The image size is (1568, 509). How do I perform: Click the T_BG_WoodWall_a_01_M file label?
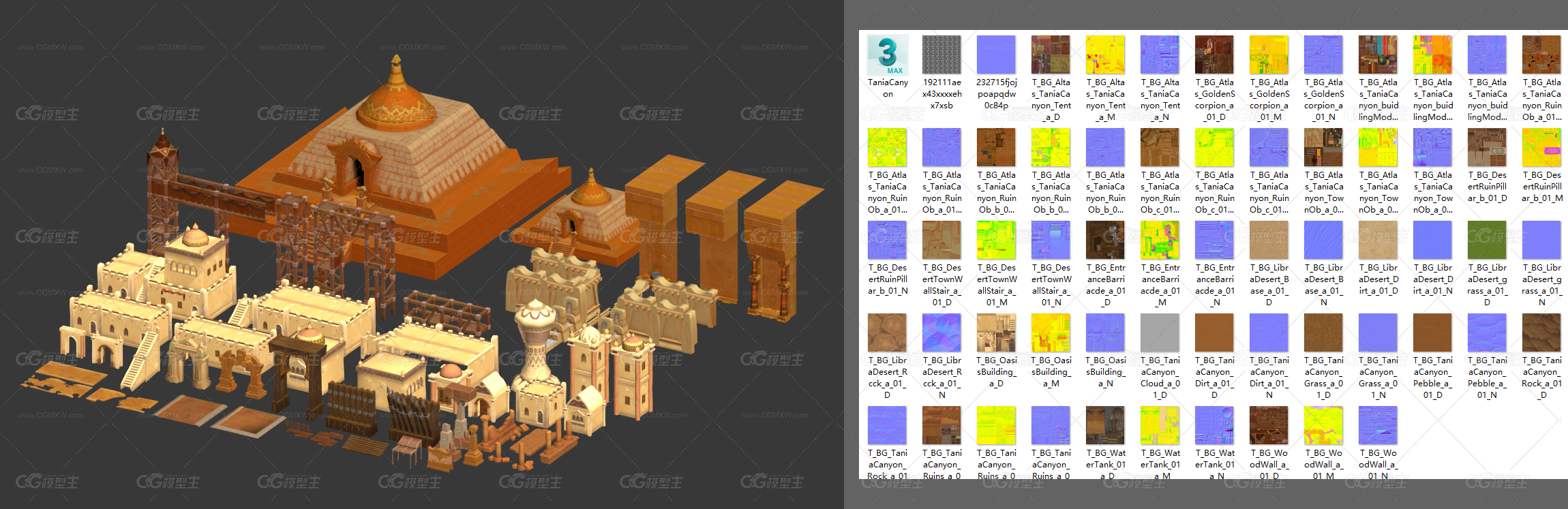[1323, 464]
